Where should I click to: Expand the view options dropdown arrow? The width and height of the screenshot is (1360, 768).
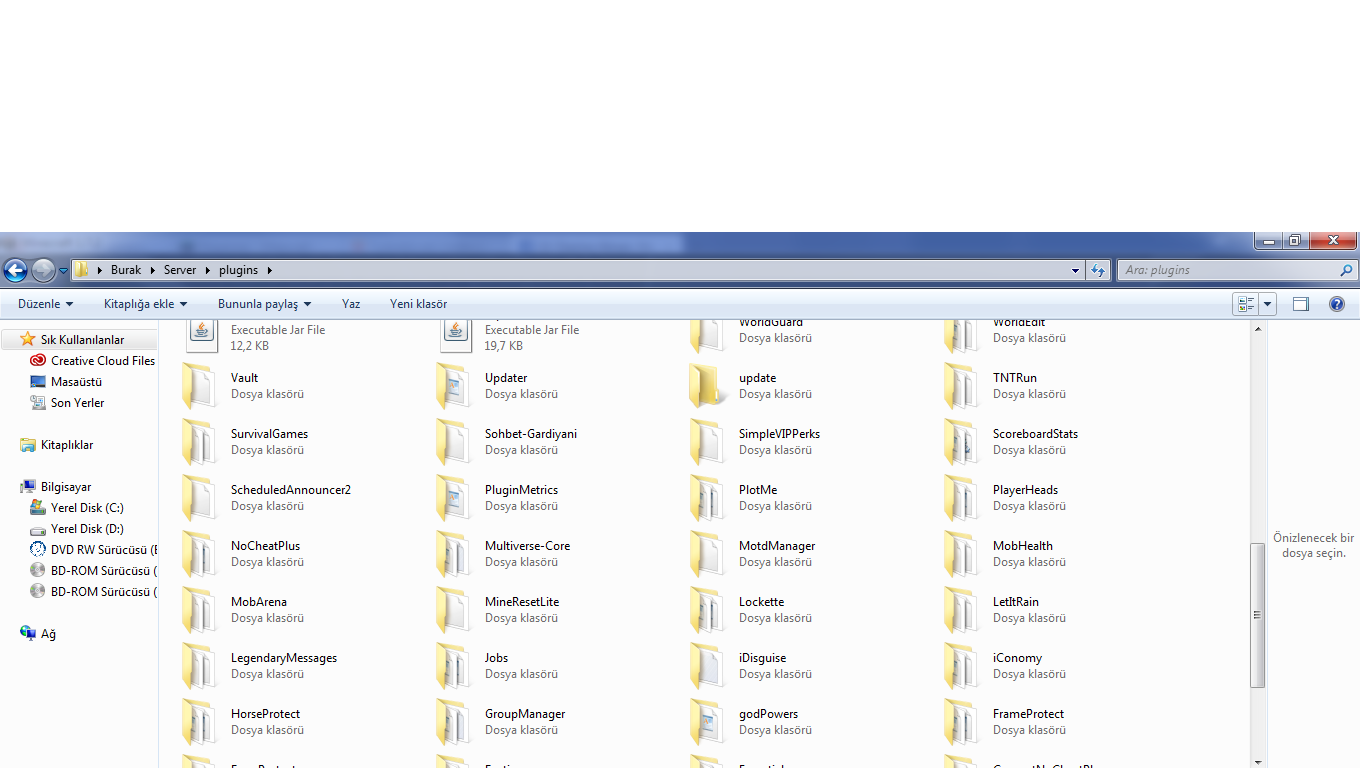tap(1268, 304)
